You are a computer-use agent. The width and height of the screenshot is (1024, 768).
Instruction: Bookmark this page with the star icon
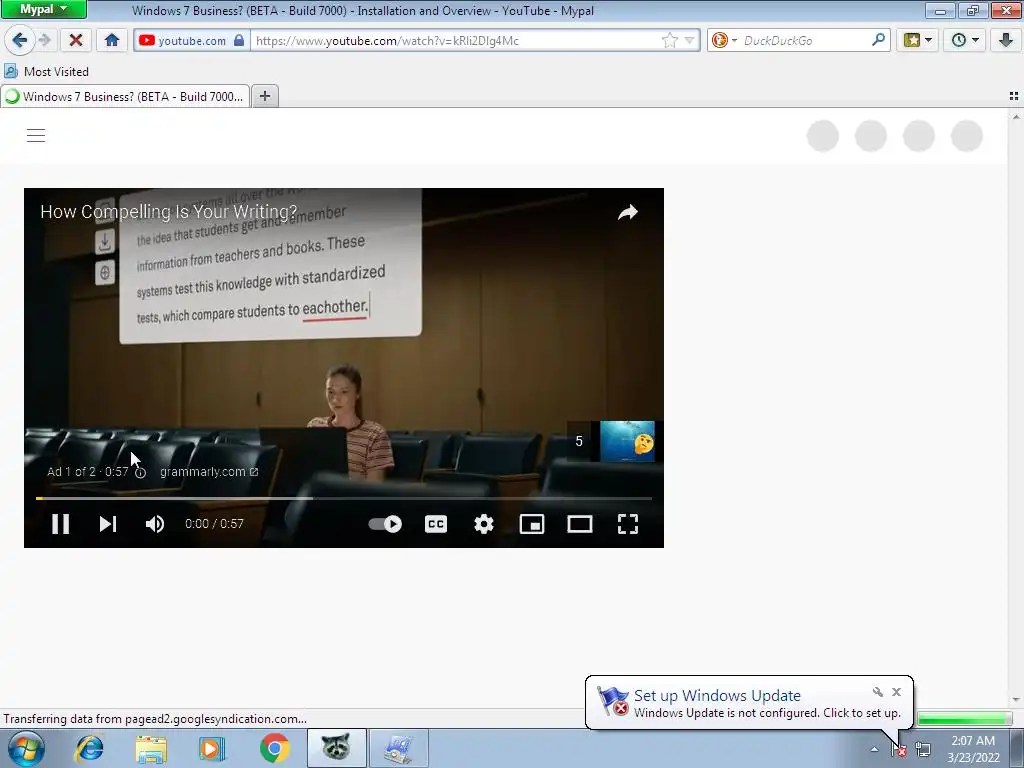click(669, 40)
